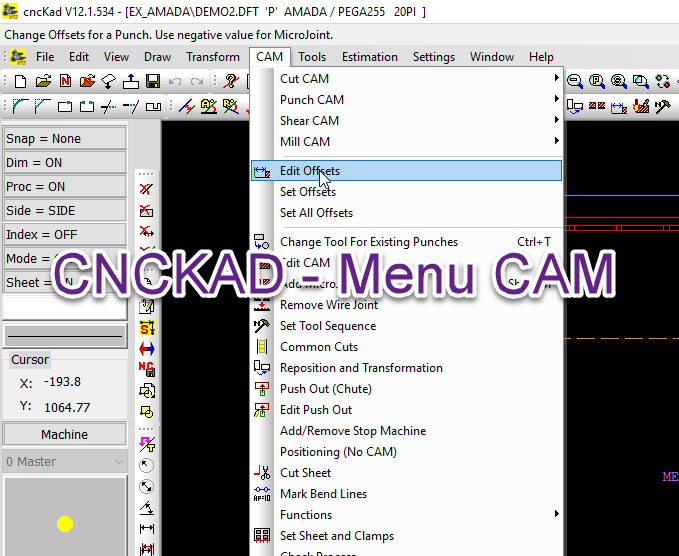Viewport: 679px width, 556px height.
Task: Click the export arrow-up icon
Action: pyautogui.click(x=131, y=81)
